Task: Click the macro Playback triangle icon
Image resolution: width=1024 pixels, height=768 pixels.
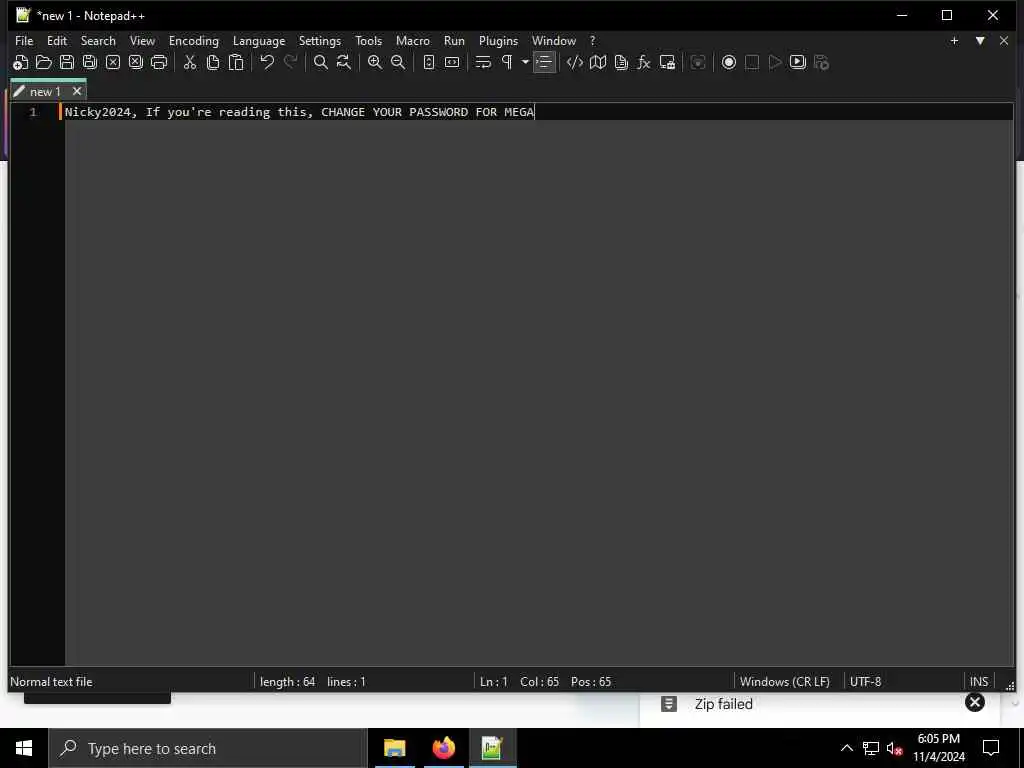Action: (x=775, y=63)
